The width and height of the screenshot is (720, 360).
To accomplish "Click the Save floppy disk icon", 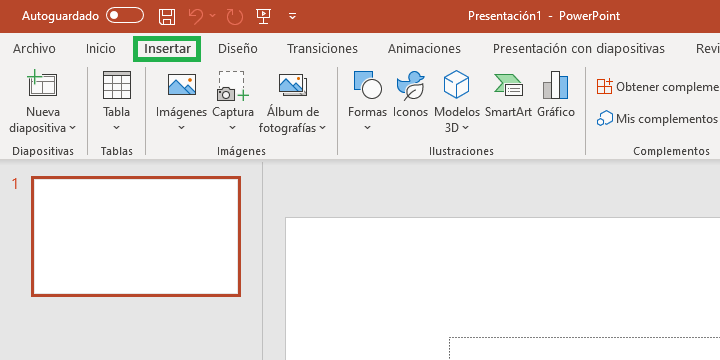I will (x=167, y=17).
